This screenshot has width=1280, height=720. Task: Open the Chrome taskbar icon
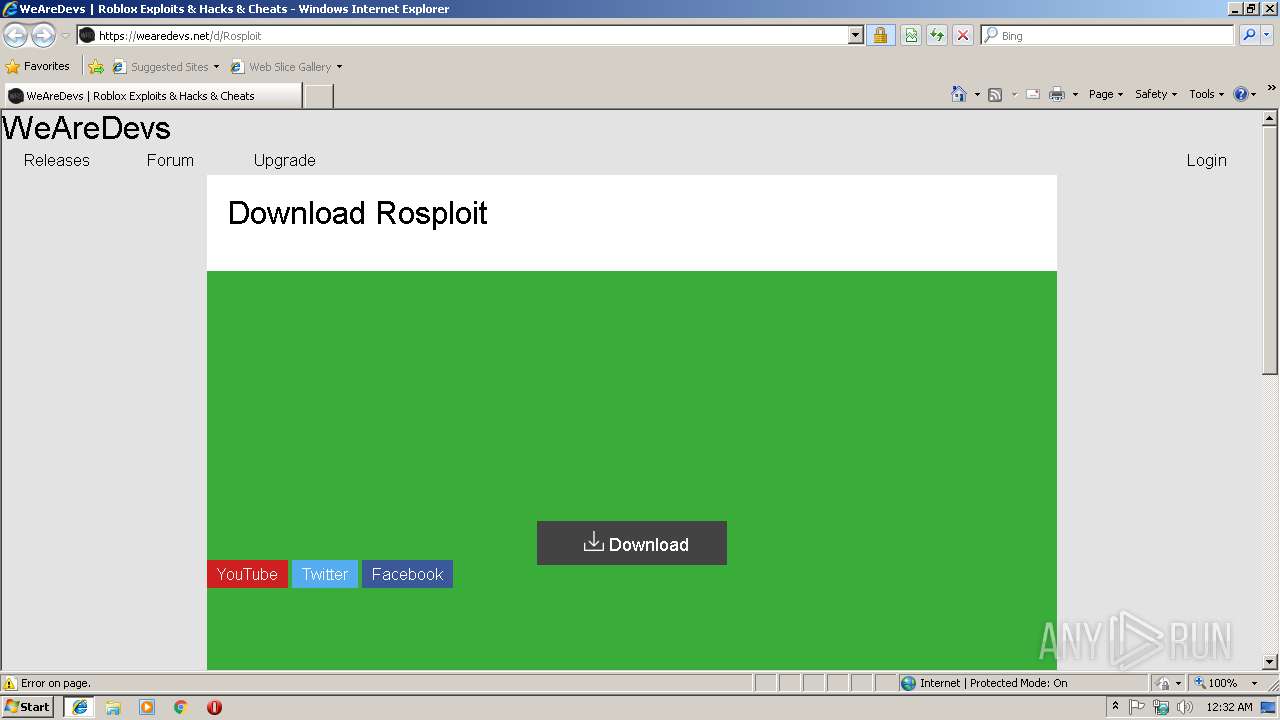(x=181, y=707)
